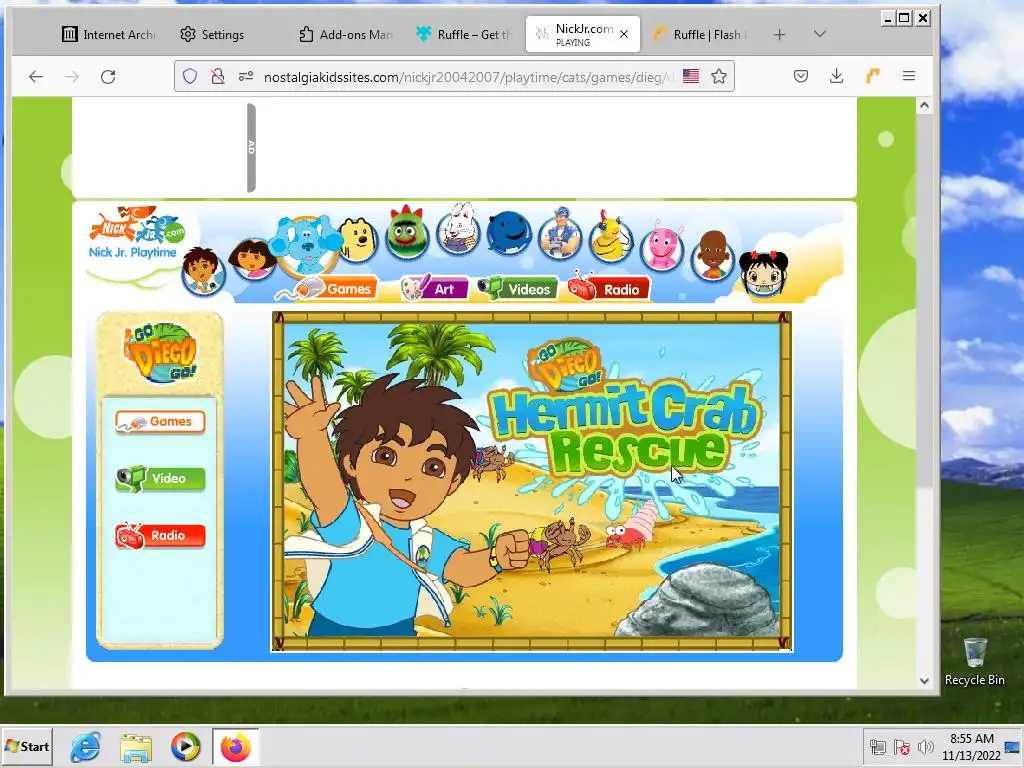Switch to the Ruffle | Flash tab
Viewport: 1024px width, 768px height.
pyautogui.click(x=701, y=35)
